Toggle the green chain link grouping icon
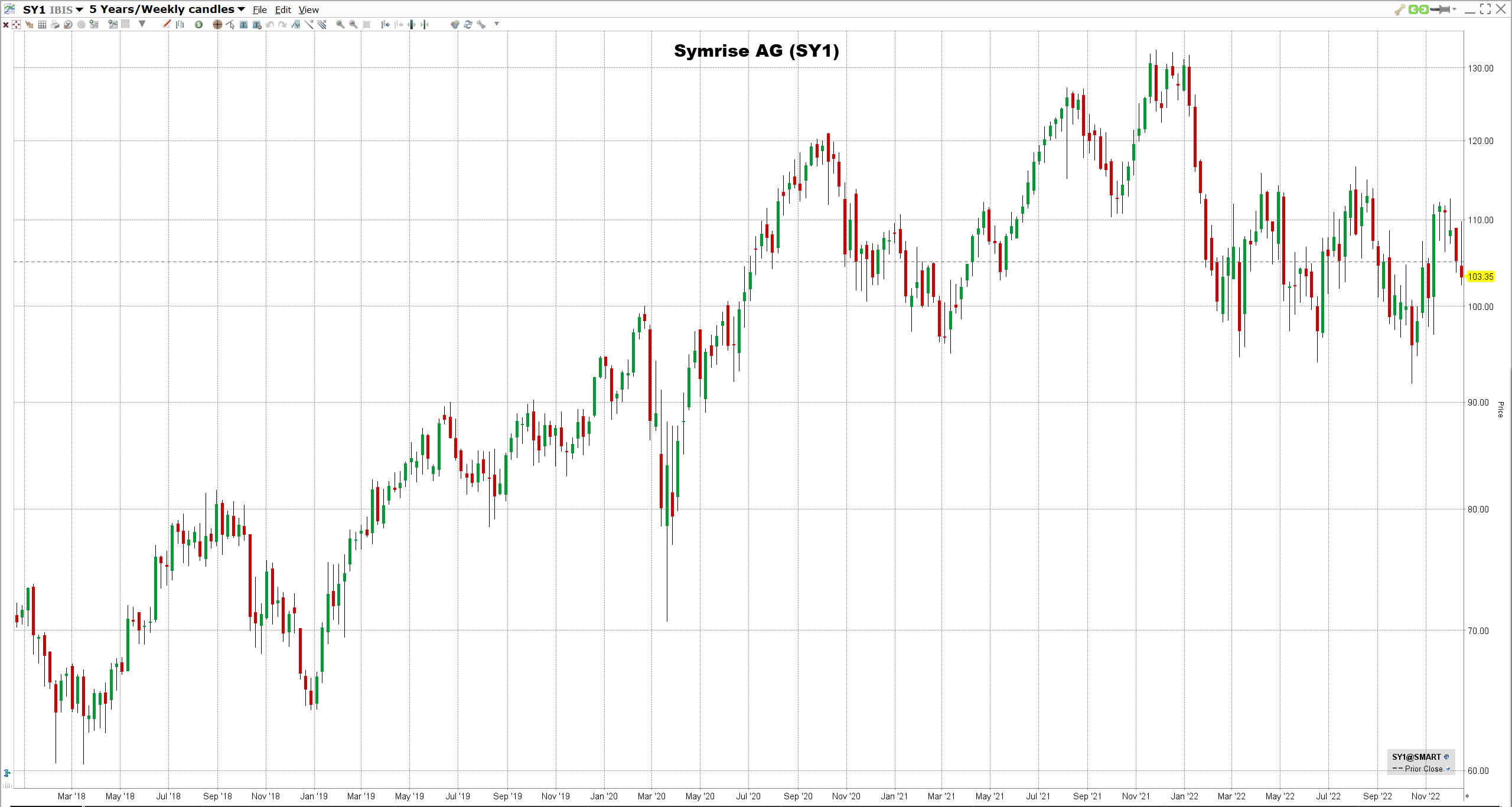The width and height of the screenshot is (1512, 807). (x=1418, y=9)
